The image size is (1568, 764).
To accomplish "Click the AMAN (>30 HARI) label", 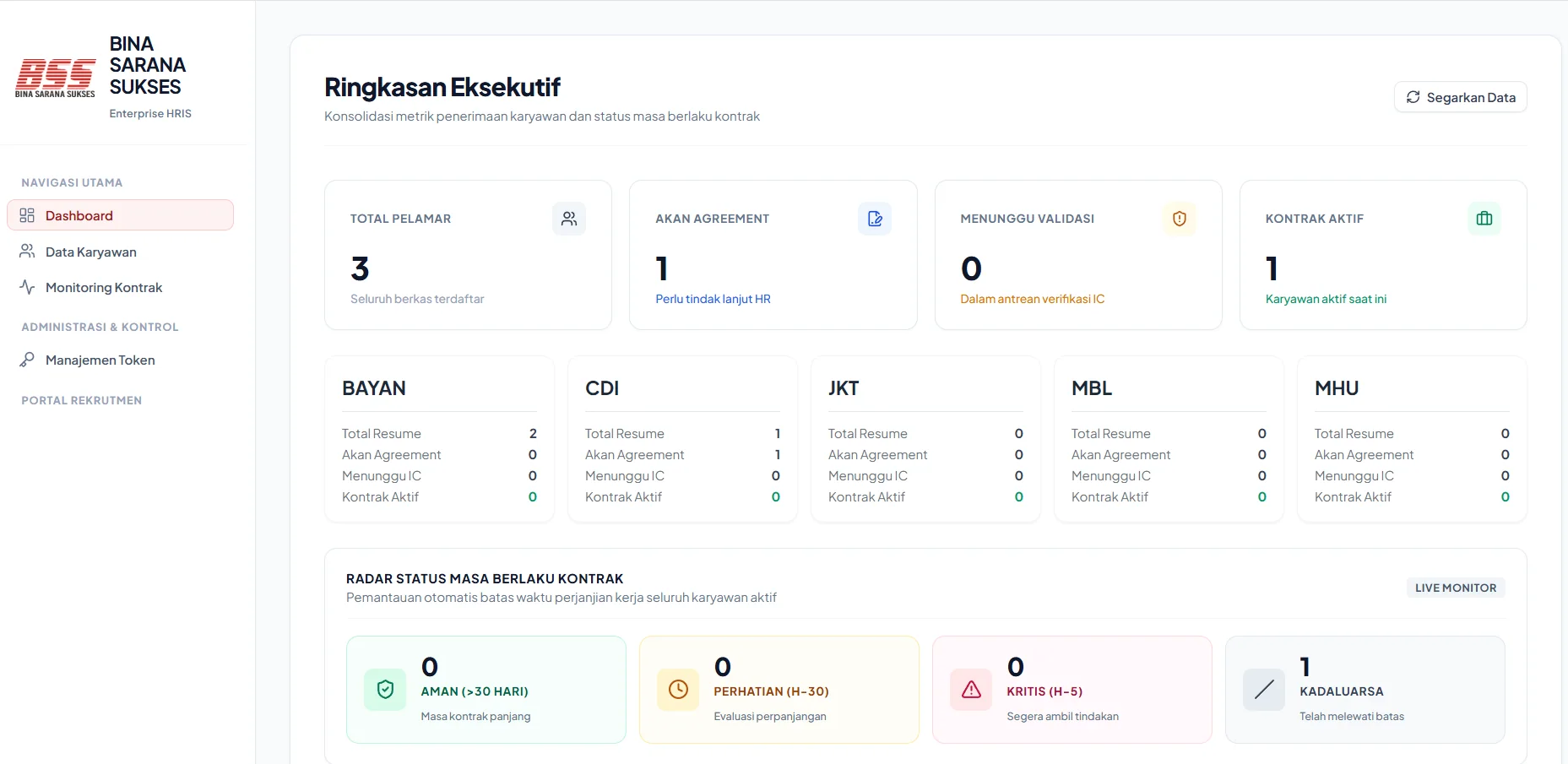I will 475,691.
